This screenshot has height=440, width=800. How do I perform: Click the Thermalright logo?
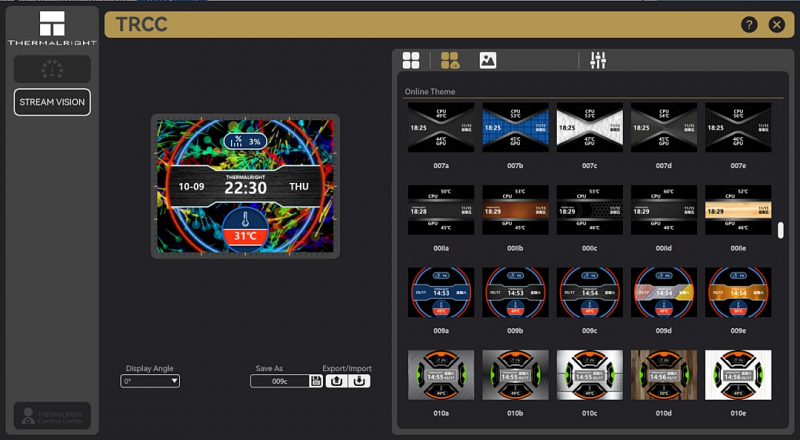(52, 29)
